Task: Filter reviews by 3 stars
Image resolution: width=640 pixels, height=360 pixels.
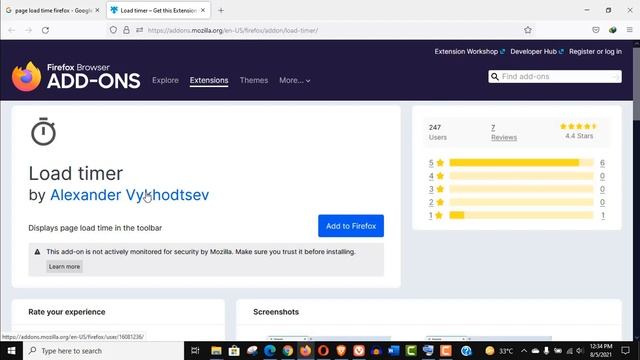Action: pos(436,189)
